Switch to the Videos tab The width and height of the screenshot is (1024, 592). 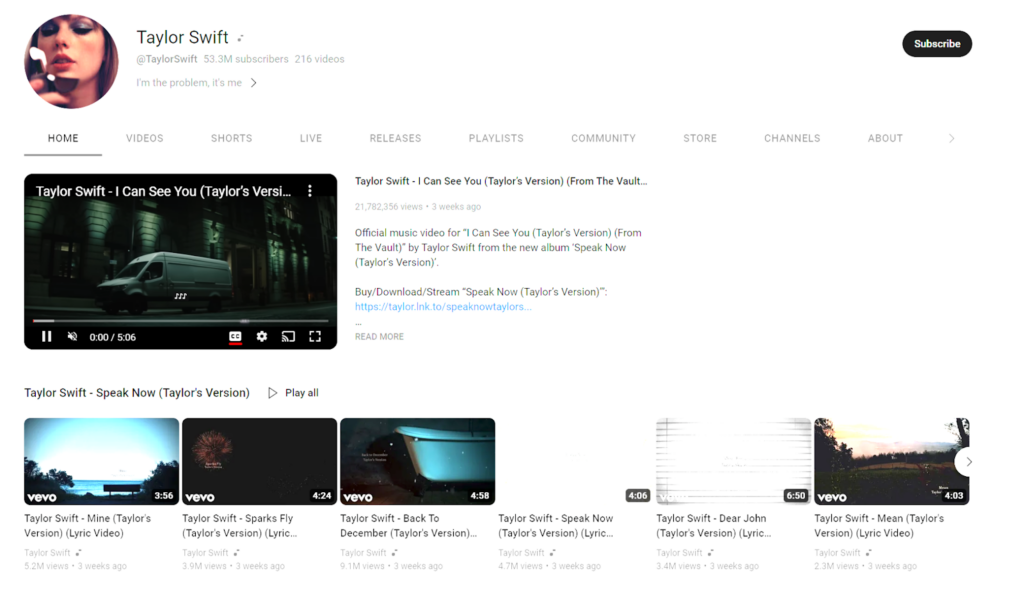(144, 139)
